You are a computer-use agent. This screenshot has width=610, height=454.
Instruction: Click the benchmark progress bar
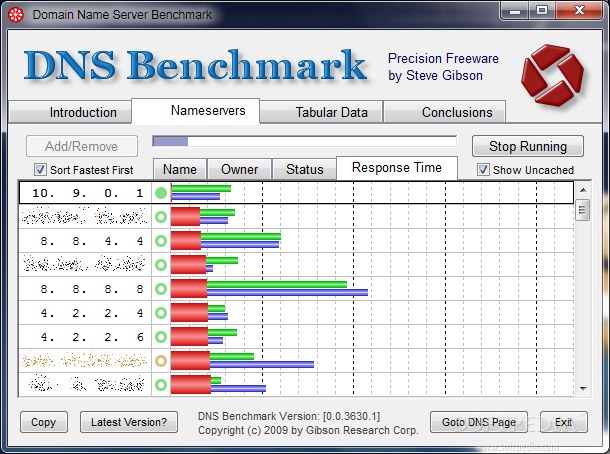305,141
